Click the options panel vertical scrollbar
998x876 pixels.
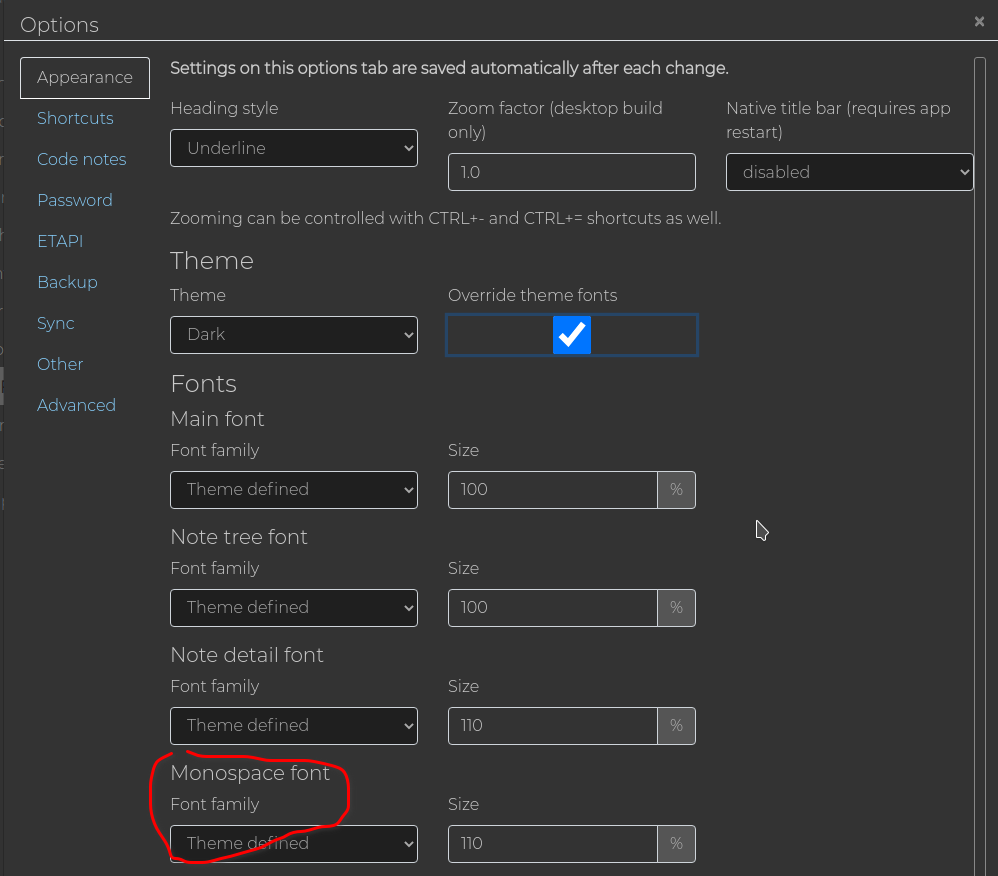click(980, 466)
